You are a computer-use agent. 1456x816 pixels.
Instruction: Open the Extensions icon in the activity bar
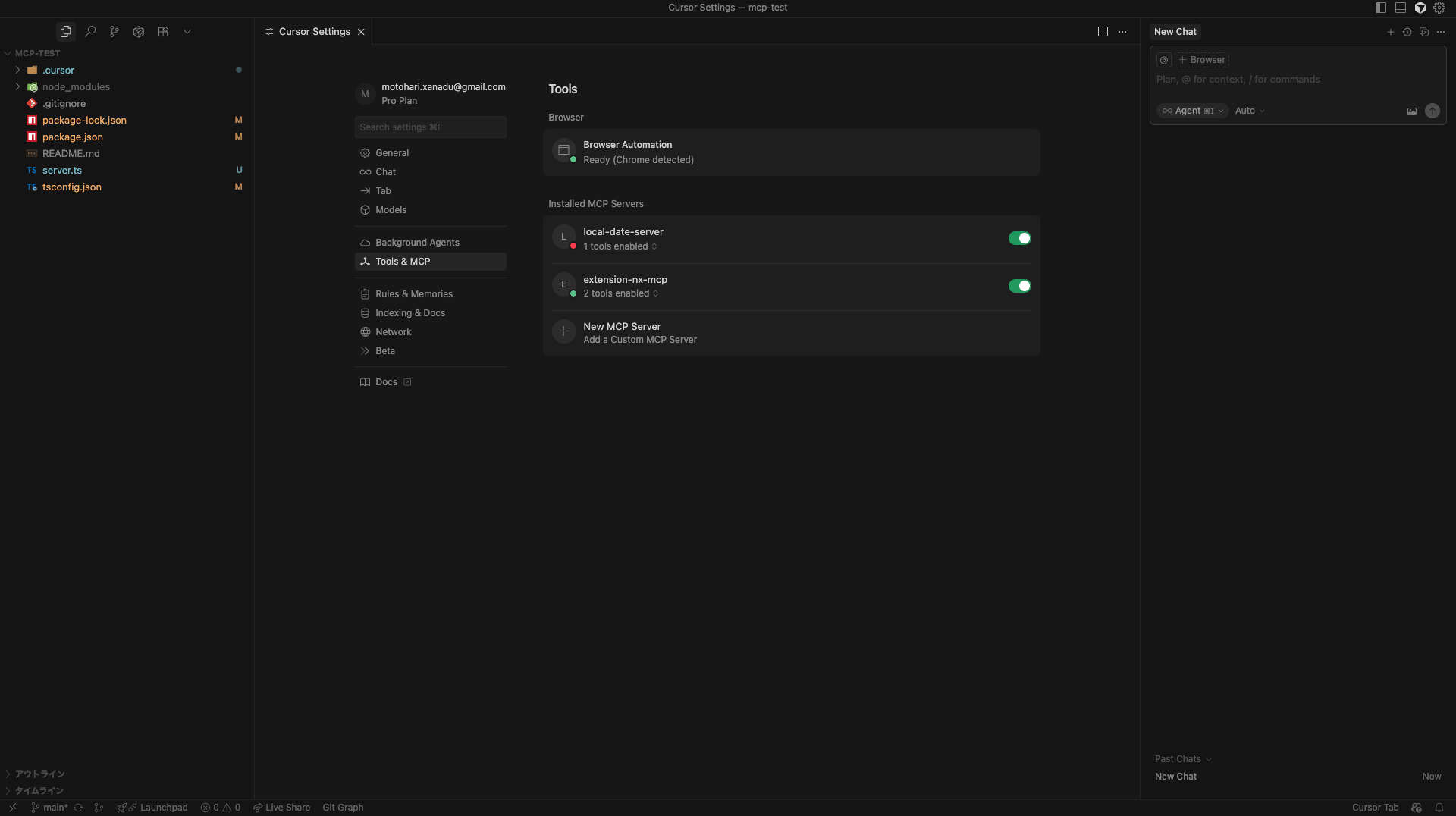(x=163, y=32)
